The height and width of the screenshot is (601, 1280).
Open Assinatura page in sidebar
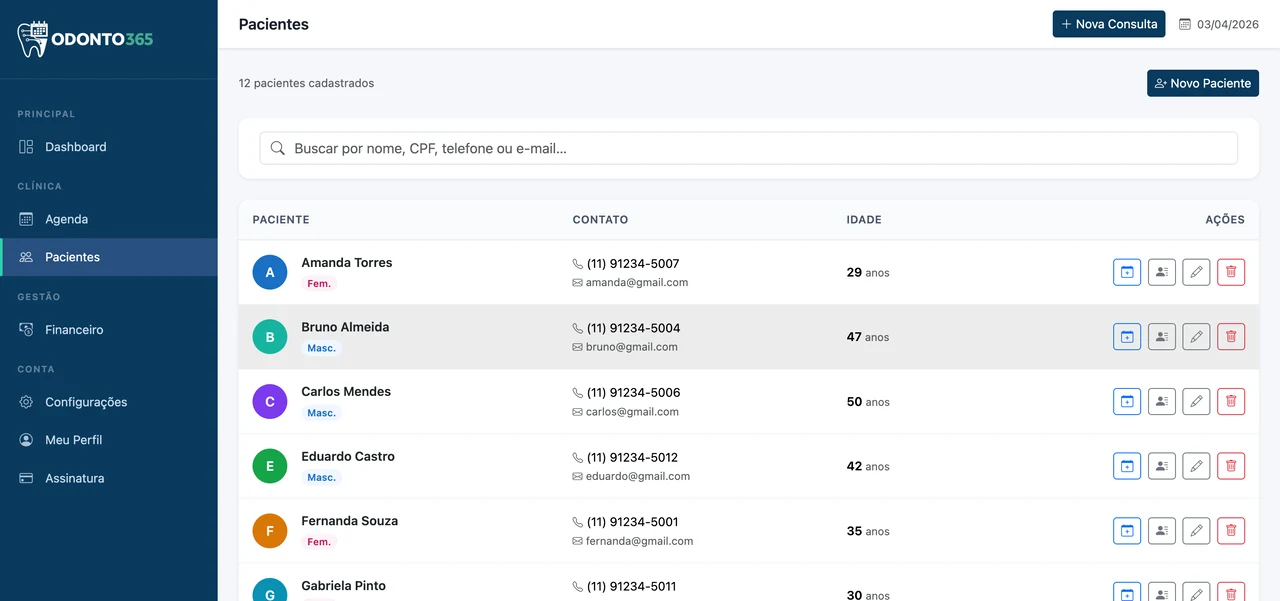(74, 478)
